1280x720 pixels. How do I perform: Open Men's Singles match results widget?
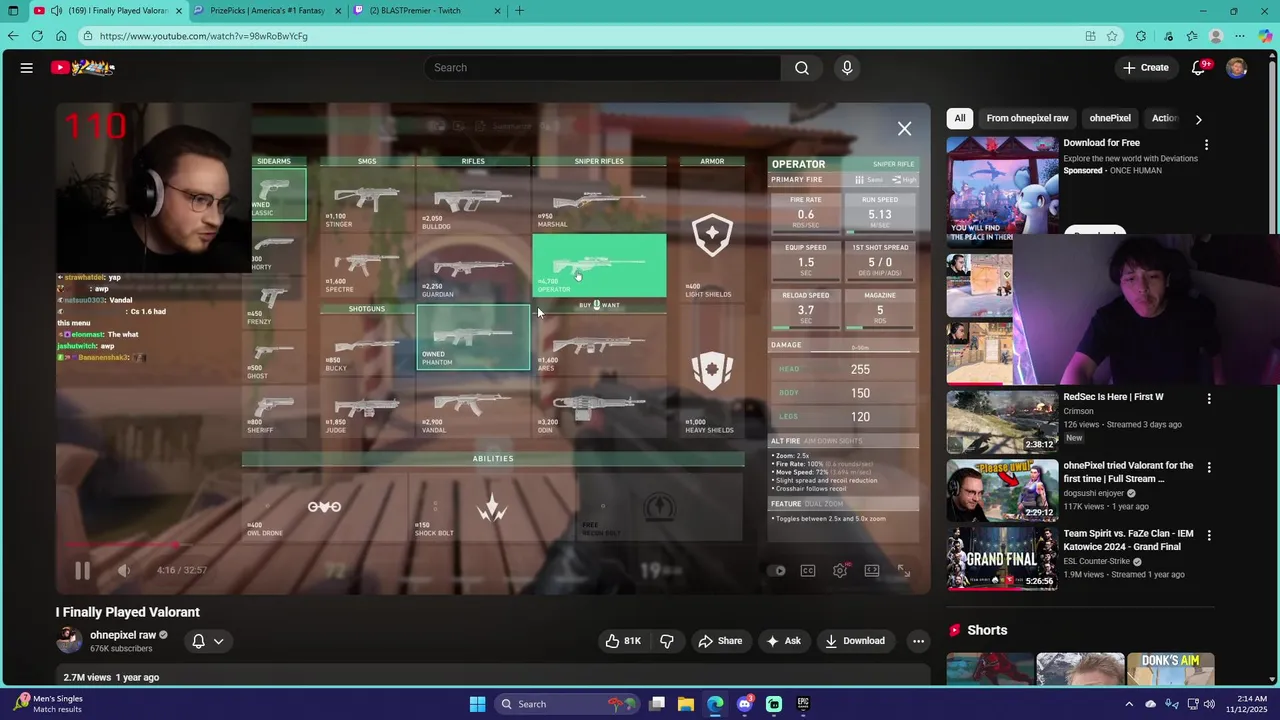pos(48,704)
